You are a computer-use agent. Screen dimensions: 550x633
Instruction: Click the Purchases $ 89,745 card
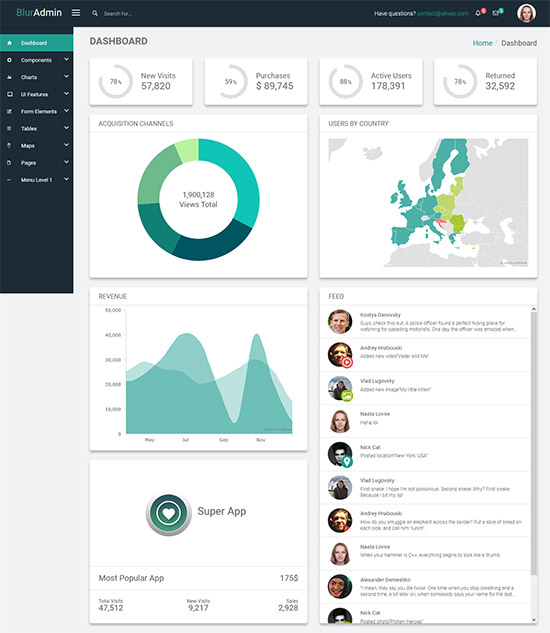click(256, 82)
